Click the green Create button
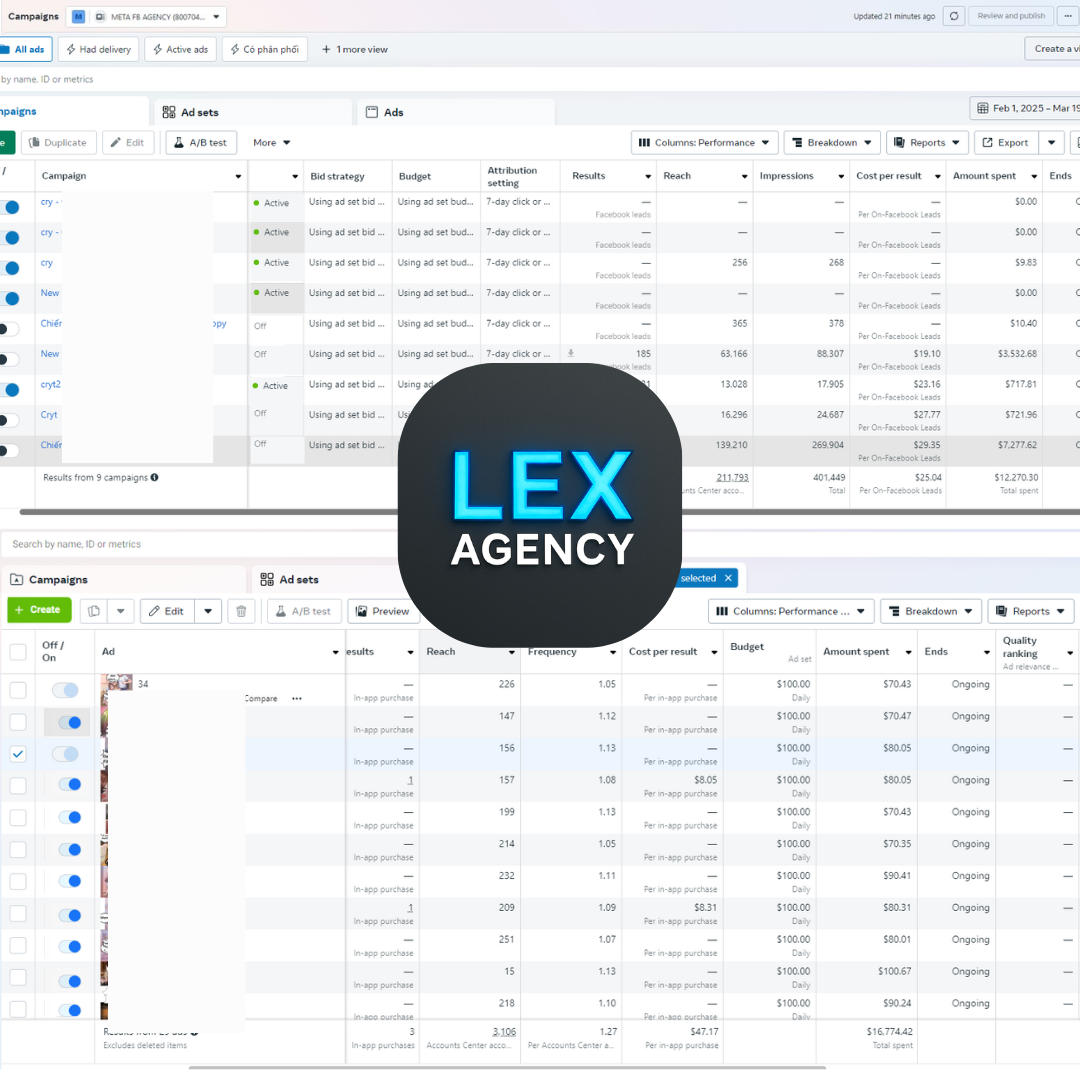The image size is (1080, 1080). click(x=38, y=610)
